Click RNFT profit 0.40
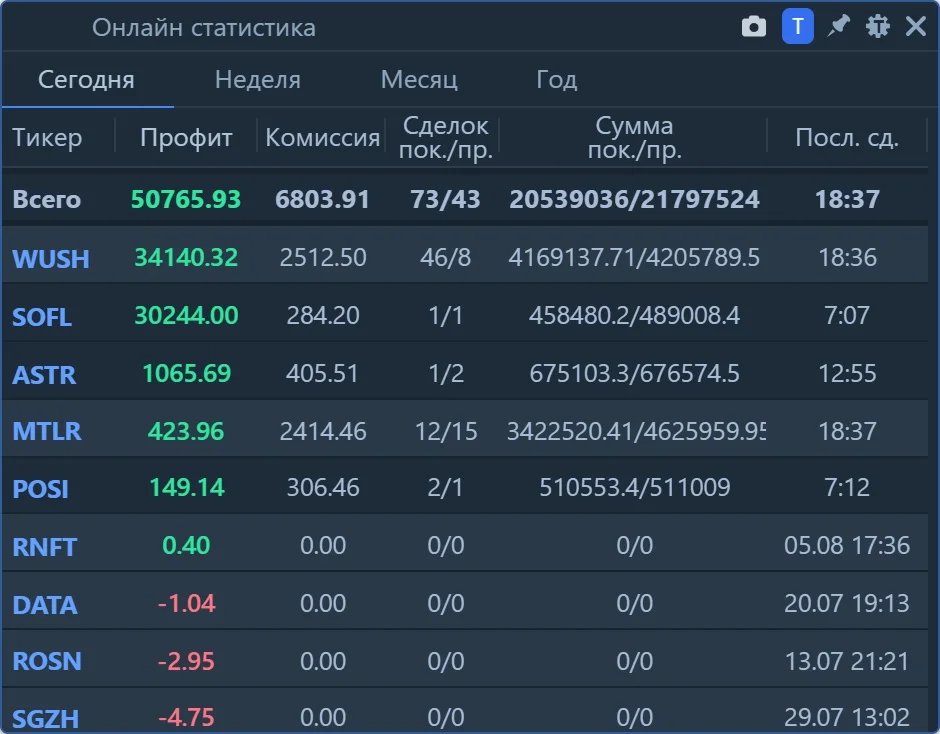Screen dimensions: 940x734 pyautogui.click(x=186, y=545)
